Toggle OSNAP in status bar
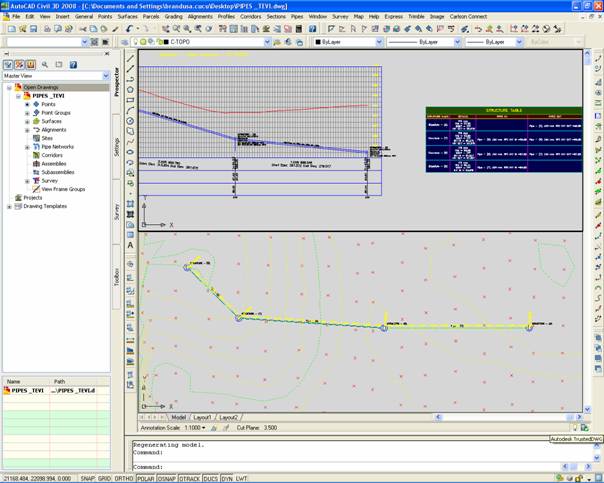 coord(167,479)
